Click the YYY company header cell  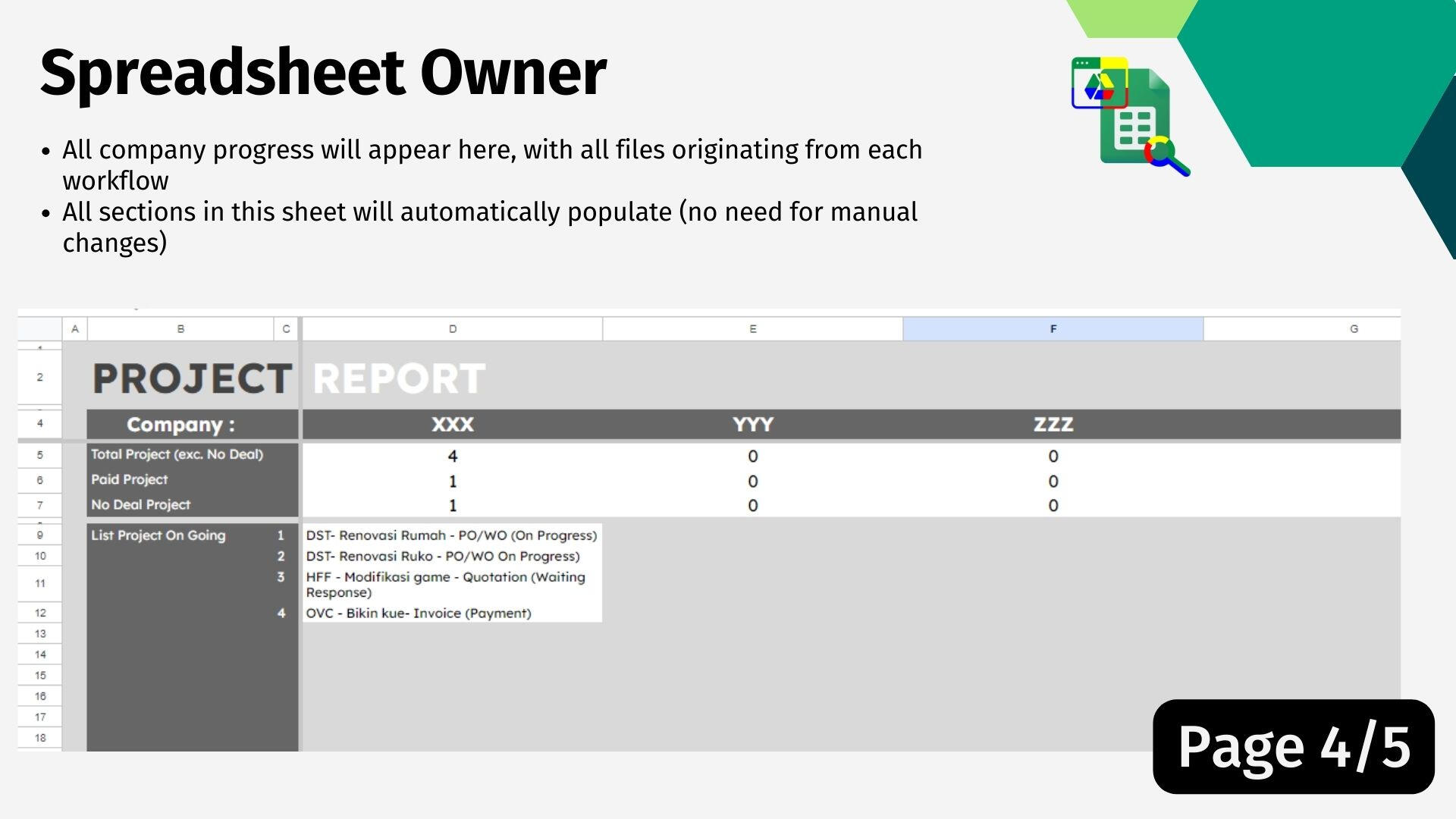click(752, 425)
